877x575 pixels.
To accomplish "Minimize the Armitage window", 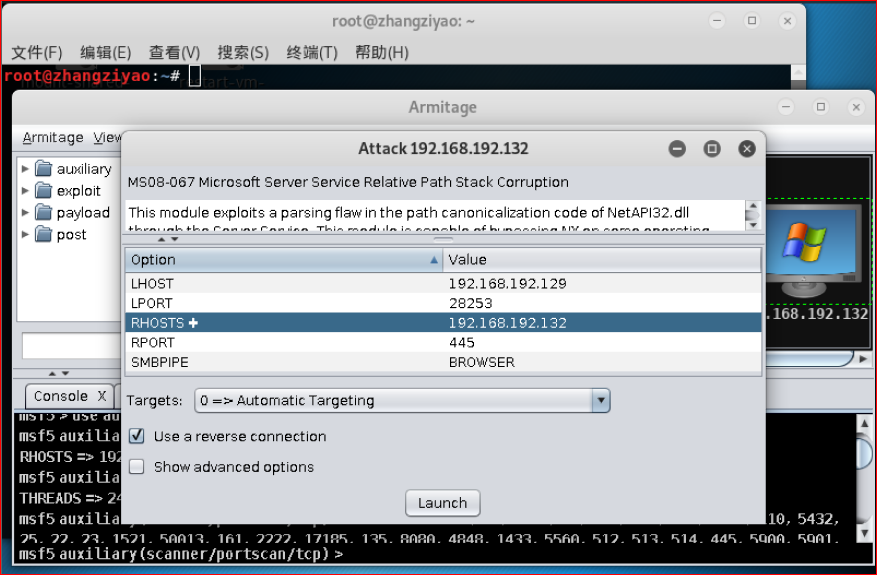I will [x=786, y=107].
